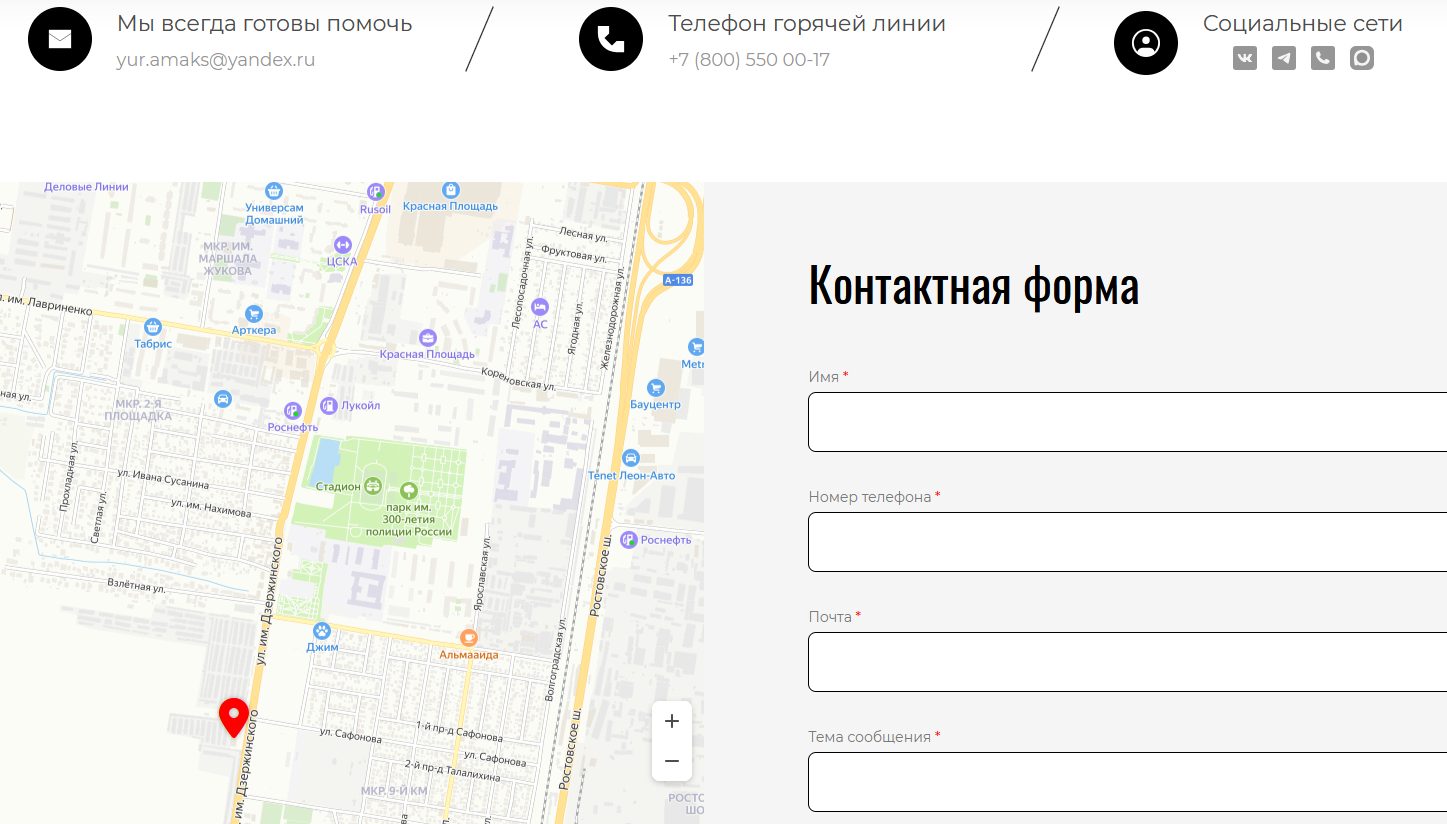Click the Имя input field
This screenshot has height=824, width=1447.
(x=1120, y=421)
